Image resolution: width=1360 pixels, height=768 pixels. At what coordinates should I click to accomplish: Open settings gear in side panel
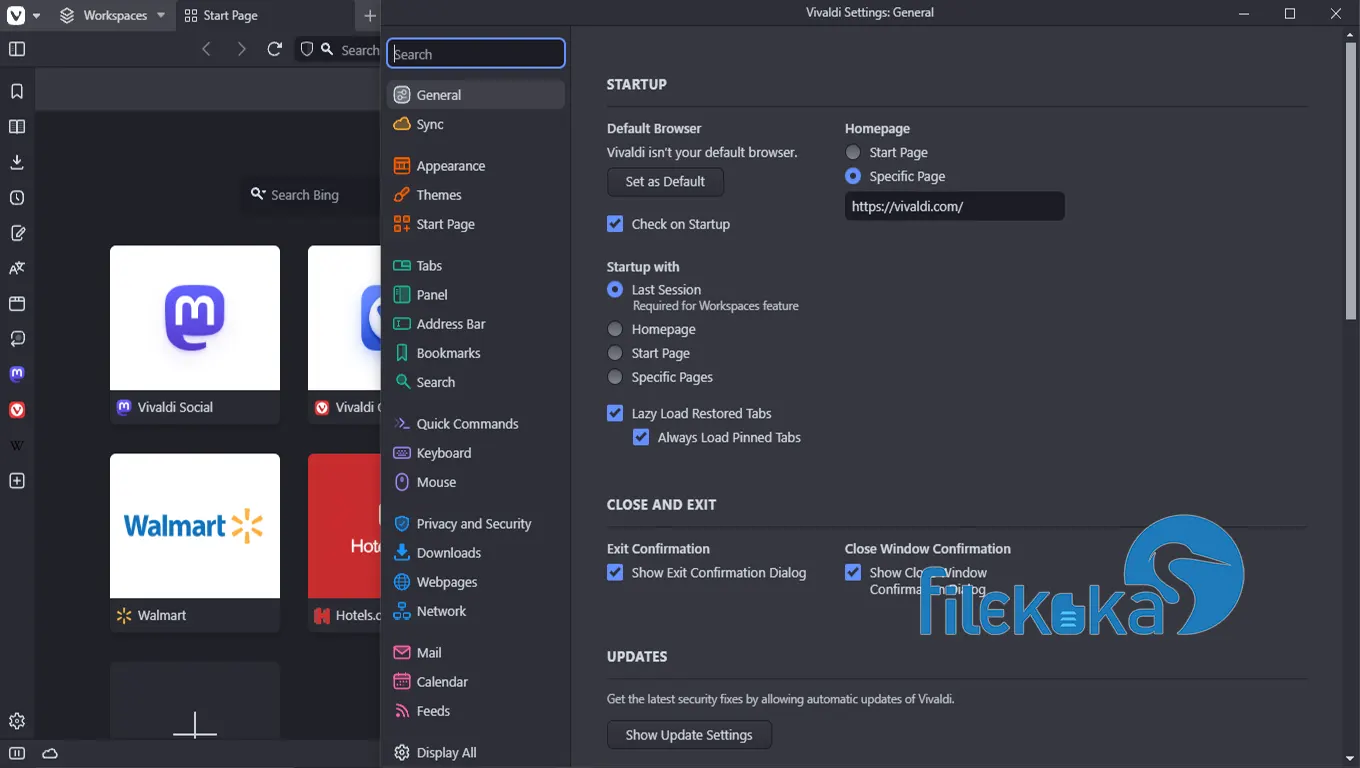pyautogui.click(x=17, y=721)
